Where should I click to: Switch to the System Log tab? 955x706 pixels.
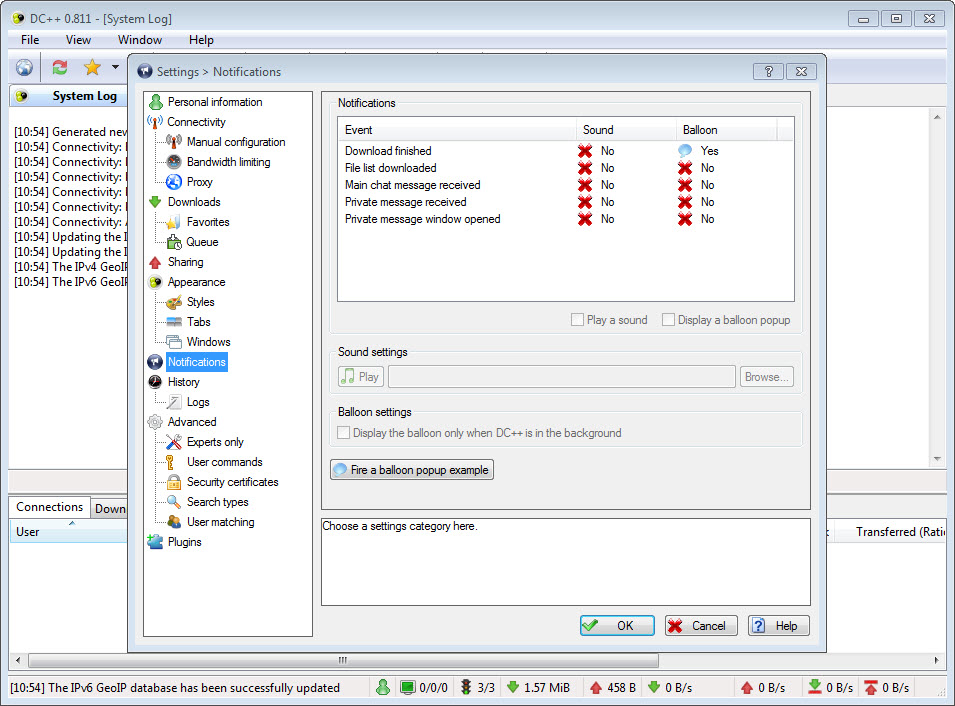(x=68, y=96)
